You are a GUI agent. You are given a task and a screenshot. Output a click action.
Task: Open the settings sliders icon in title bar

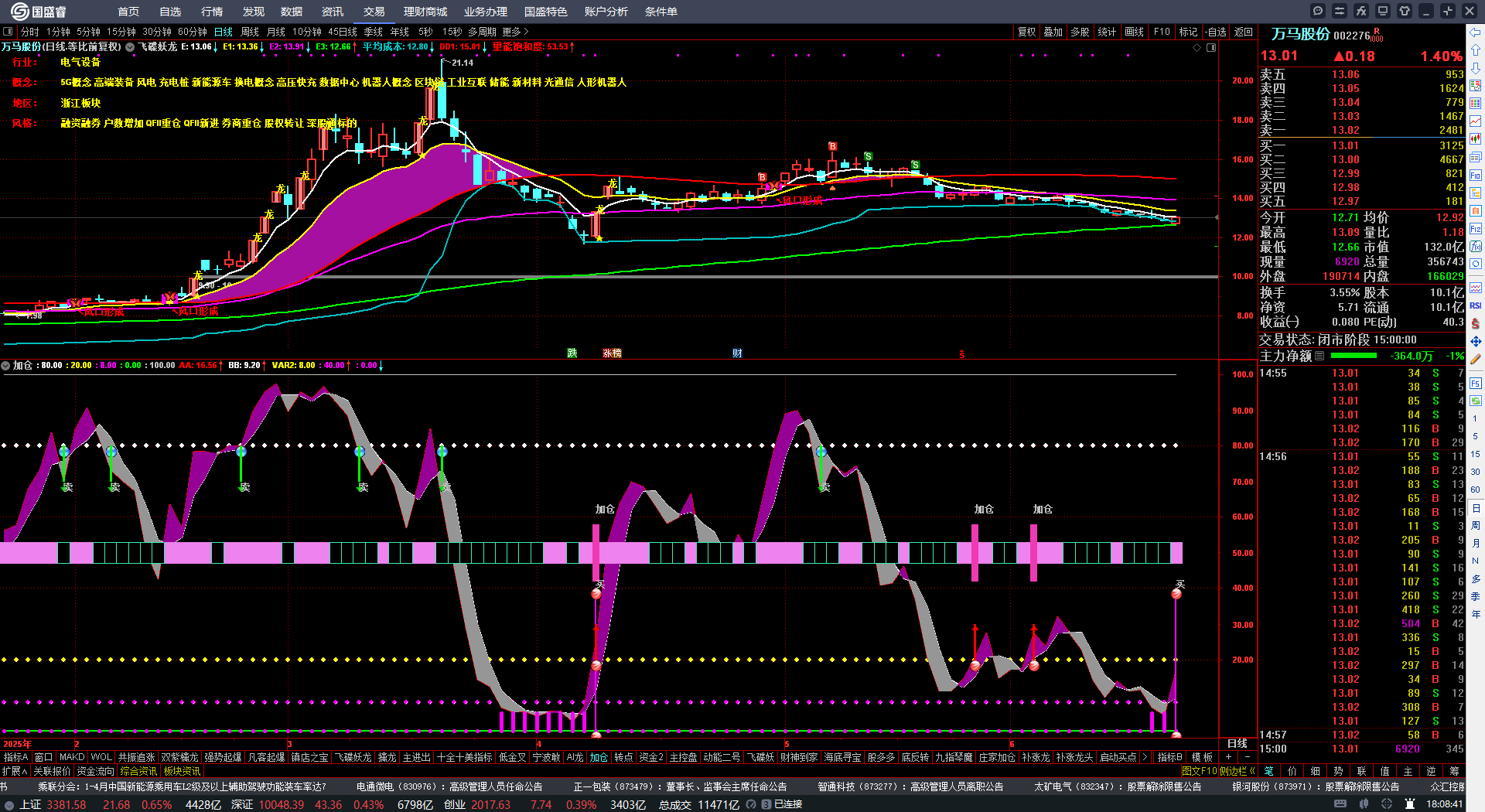(1340, 11)
